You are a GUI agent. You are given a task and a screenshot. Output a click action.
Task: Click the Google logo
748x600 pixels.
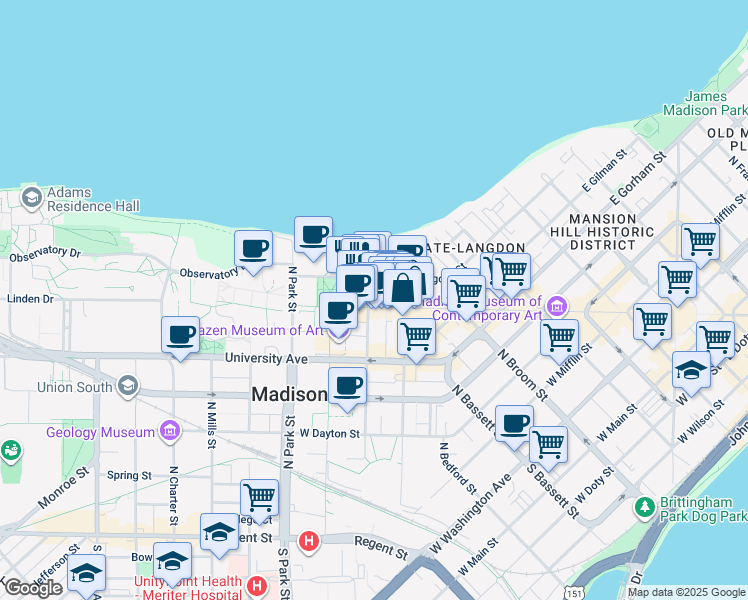34,587
